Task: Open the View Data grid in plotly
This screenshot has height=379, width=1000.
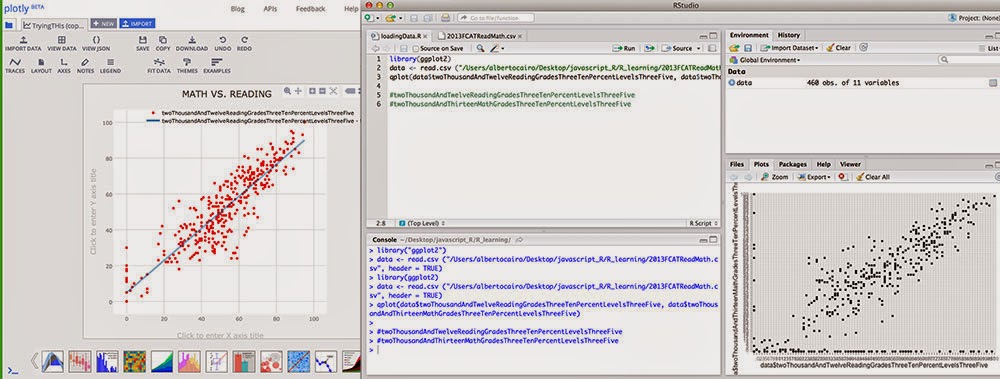Action: tap(62, 43)
